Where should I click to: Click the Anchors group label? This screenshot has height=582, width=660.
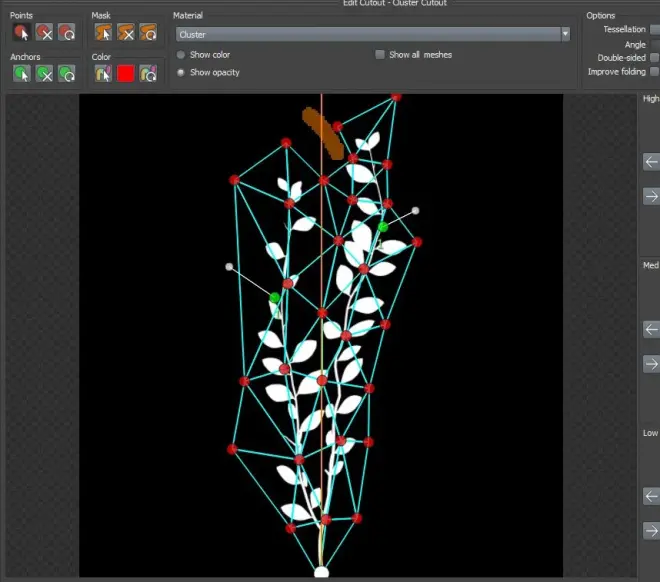25,57
